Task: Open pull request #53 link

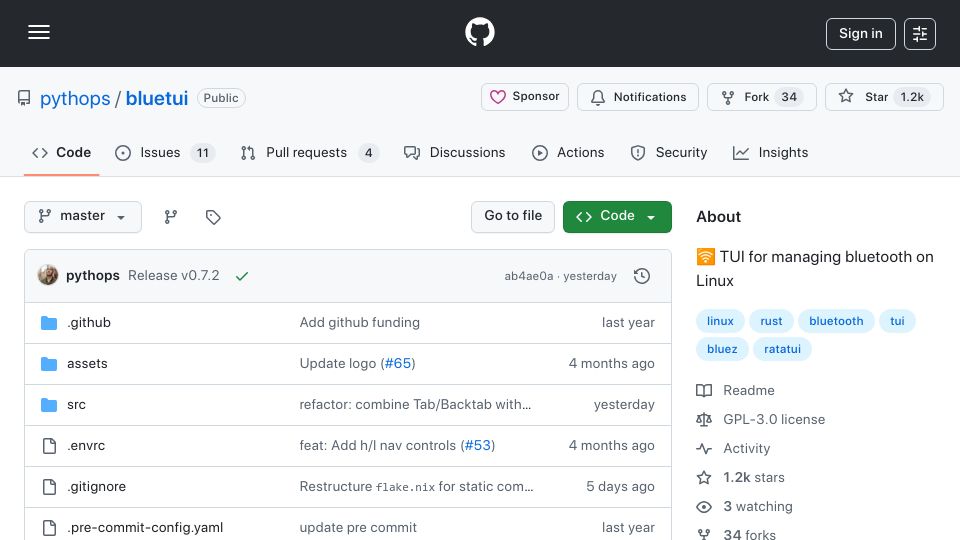Action: tap(478, 446)
